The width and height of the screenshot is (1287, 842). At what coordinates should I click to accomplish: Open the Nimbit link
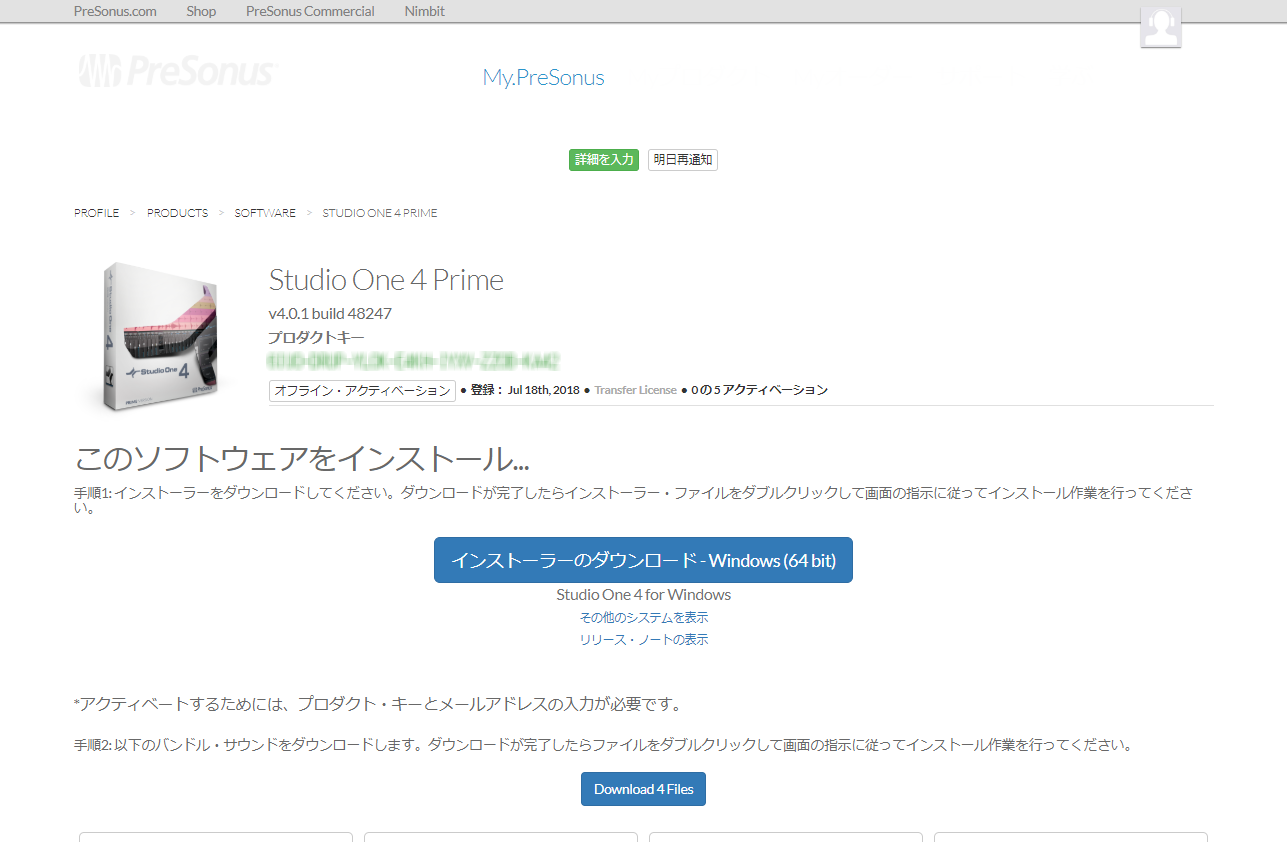coord(425,11)
